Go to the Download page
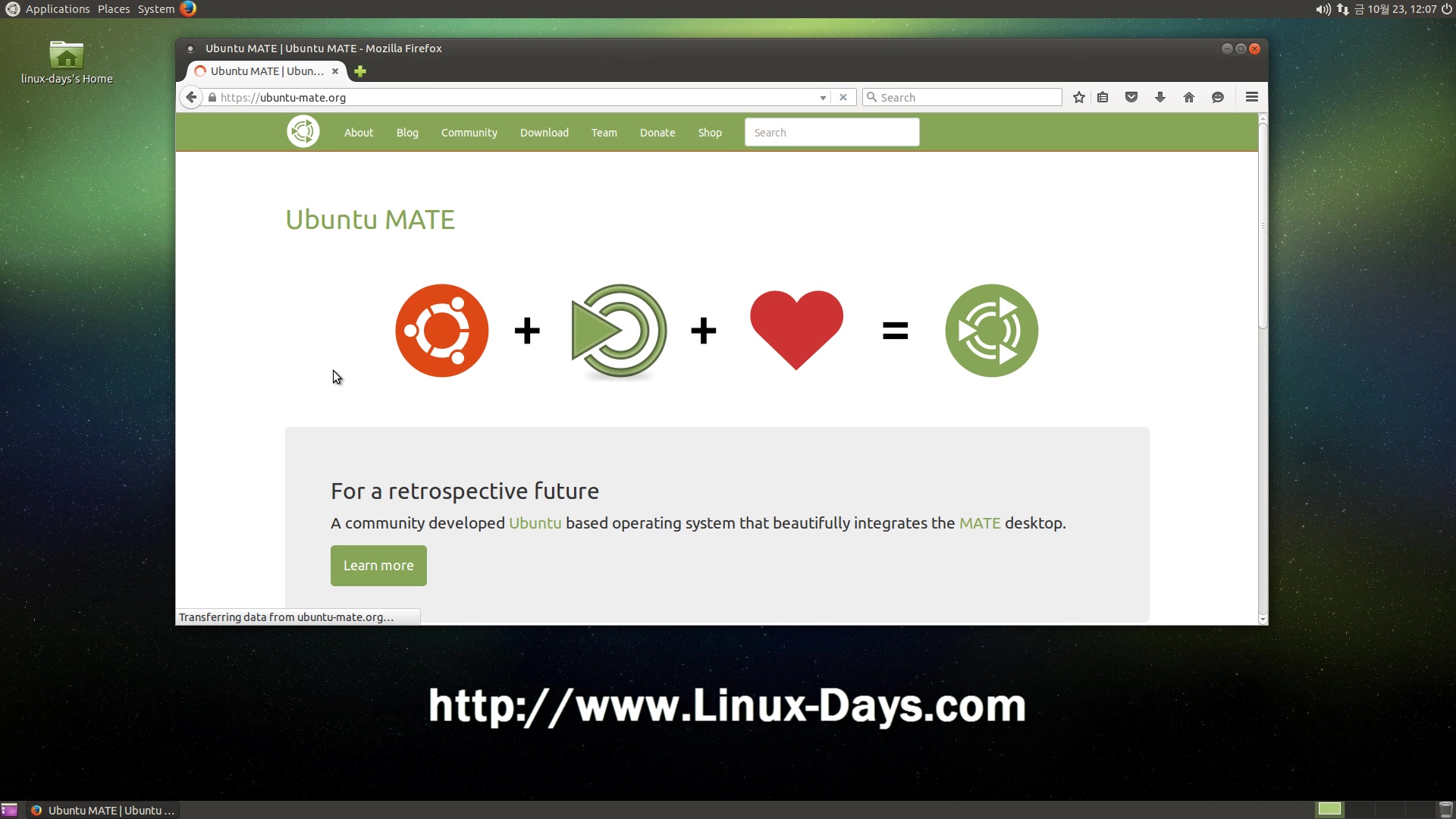This screenshot has width=1456, height=819. [x=544, y=133]
